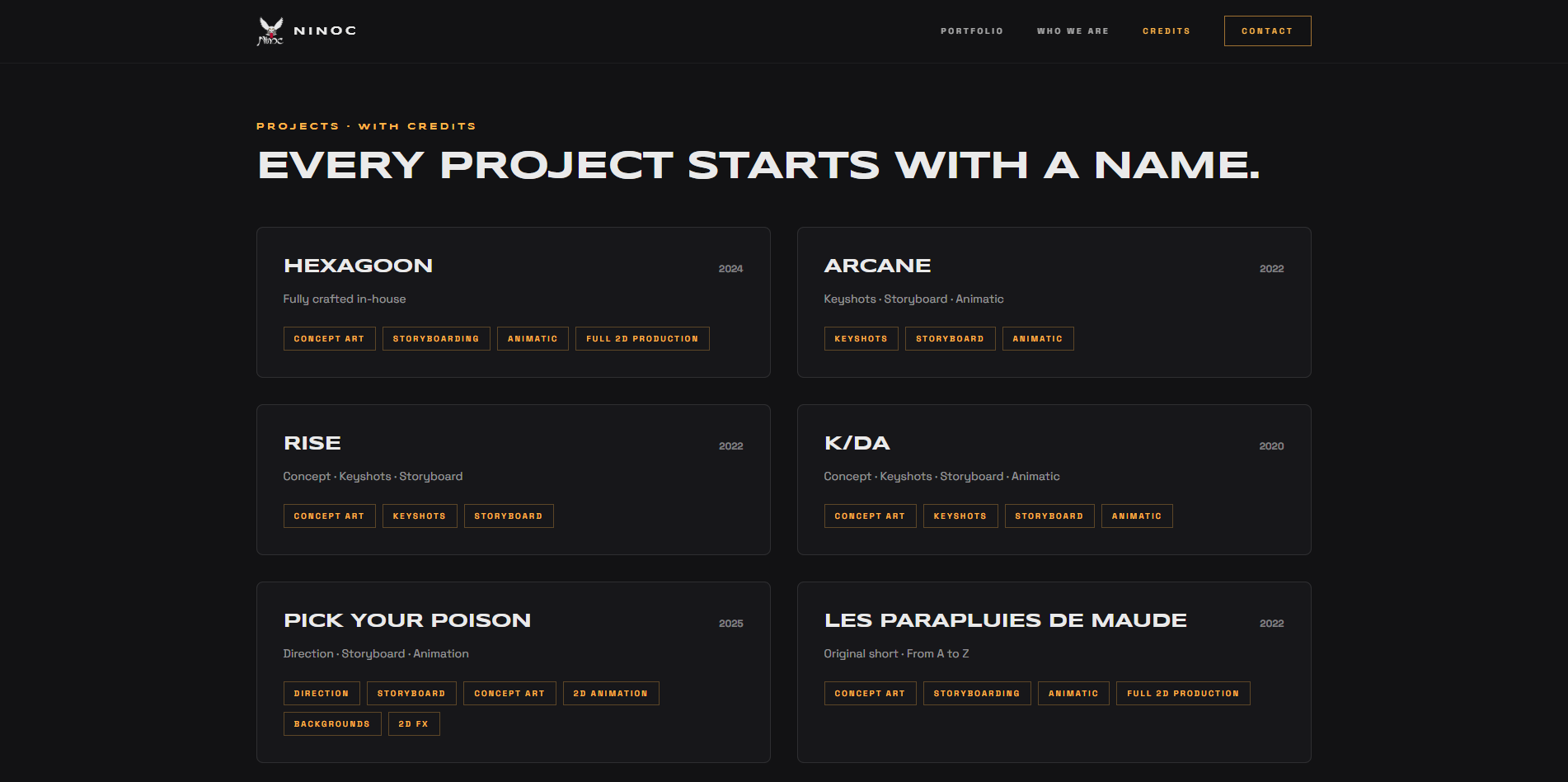Click Animatic tag on Les Parapluies card

(1073, 694)
